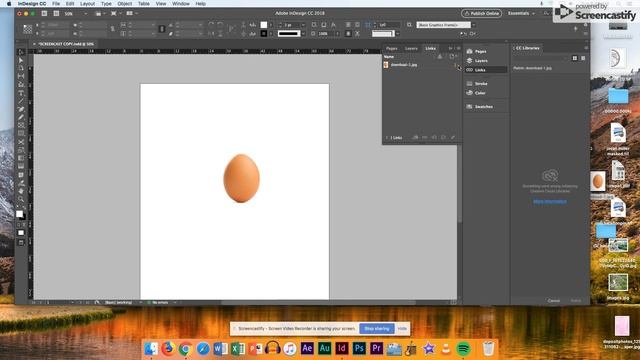
Task: Open Photoshop from the macOS dock
Action: click(359, 348)
